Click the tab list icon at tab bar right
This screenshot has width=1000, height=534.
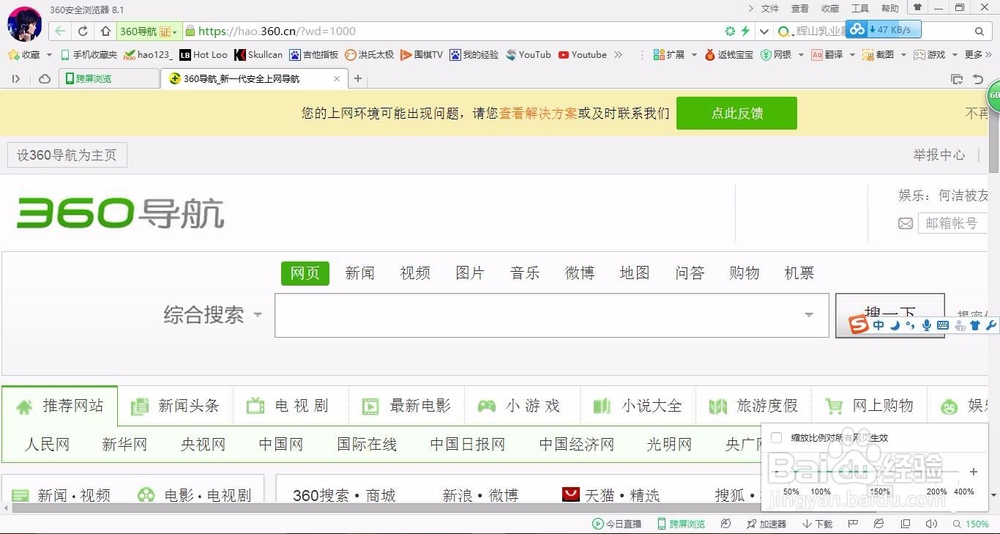coord(957,78)
